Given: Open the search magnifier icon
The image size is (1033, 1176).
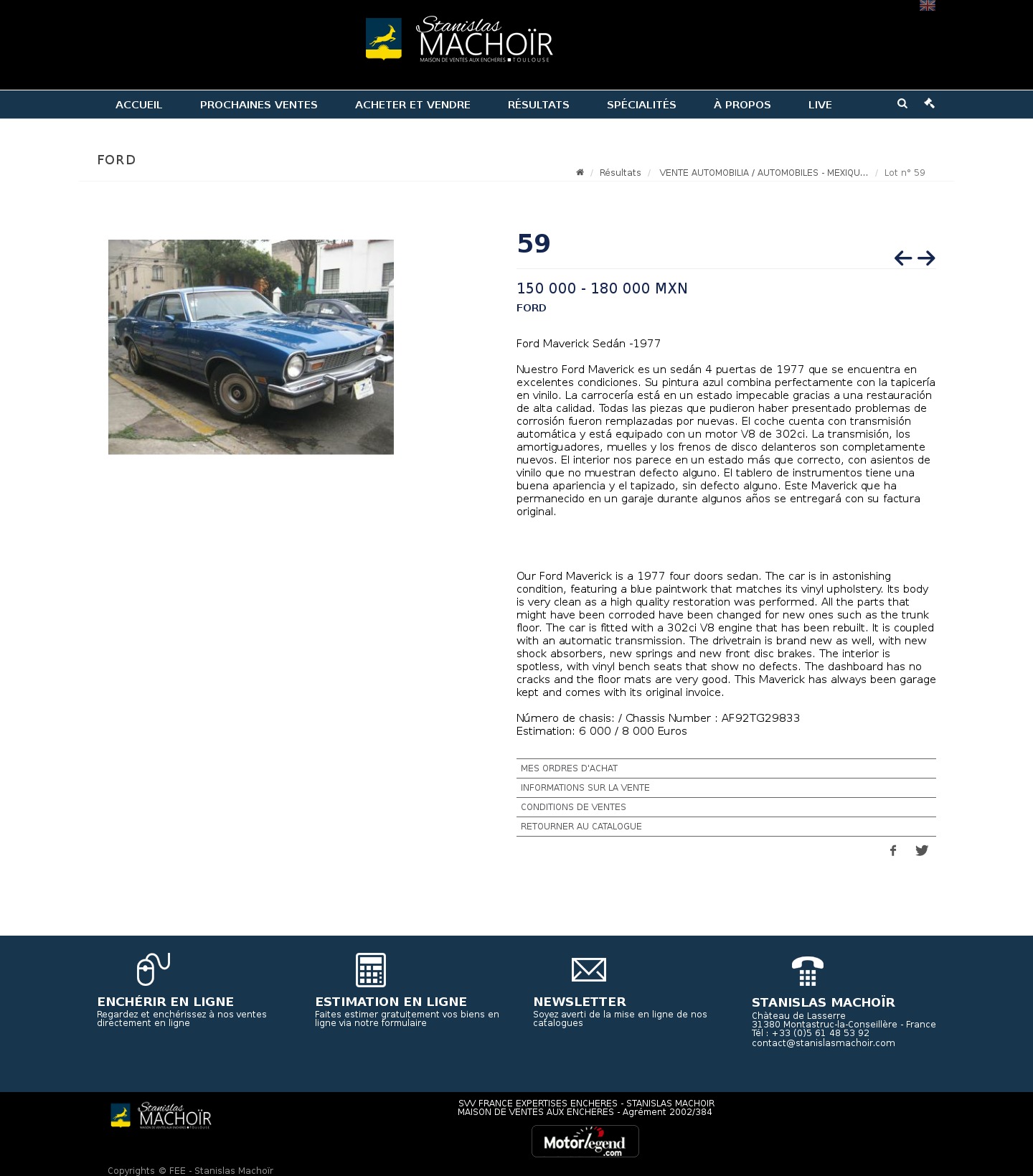Looking at the screenshot, I should 902,103.
